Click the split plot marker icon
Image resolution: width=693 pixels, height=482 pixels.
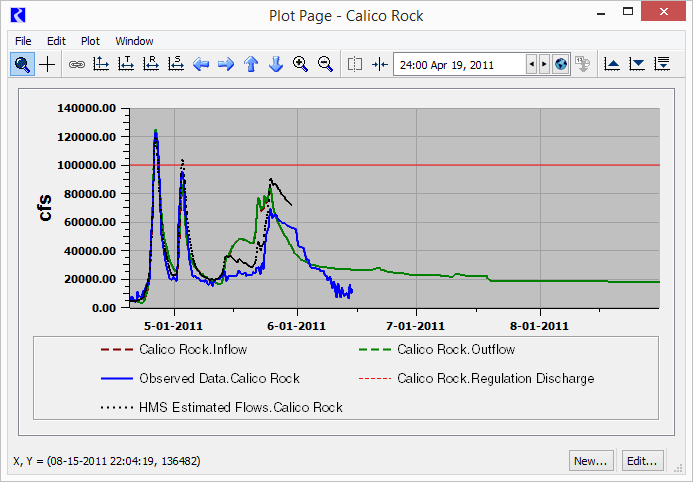[355, 65]
